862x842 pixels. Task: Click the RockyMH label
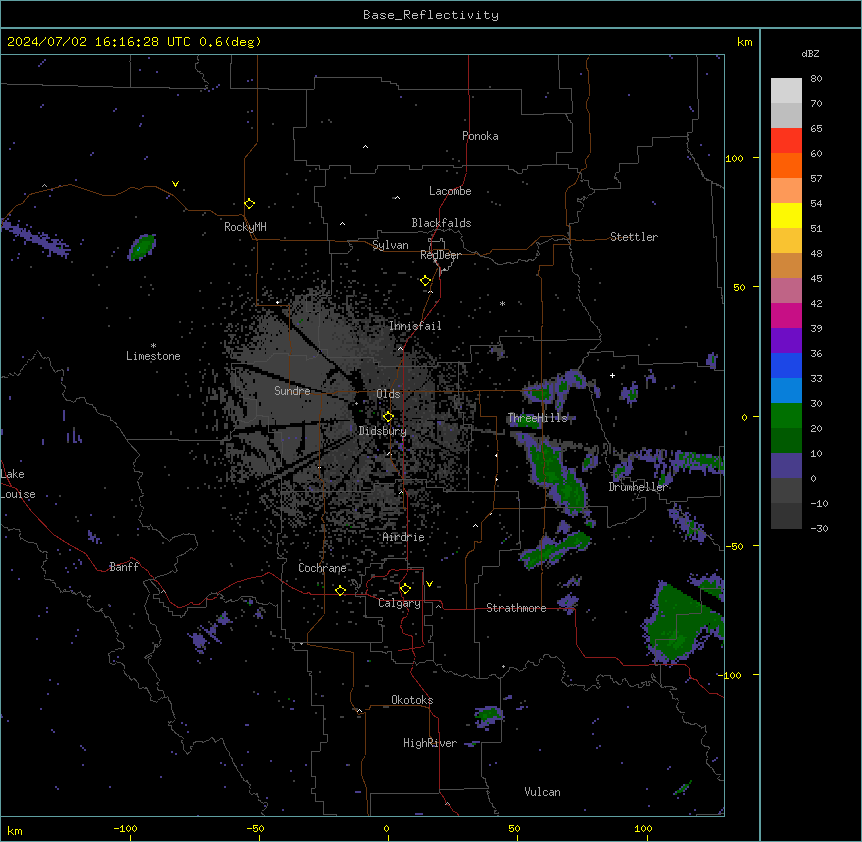pos(245,227)
